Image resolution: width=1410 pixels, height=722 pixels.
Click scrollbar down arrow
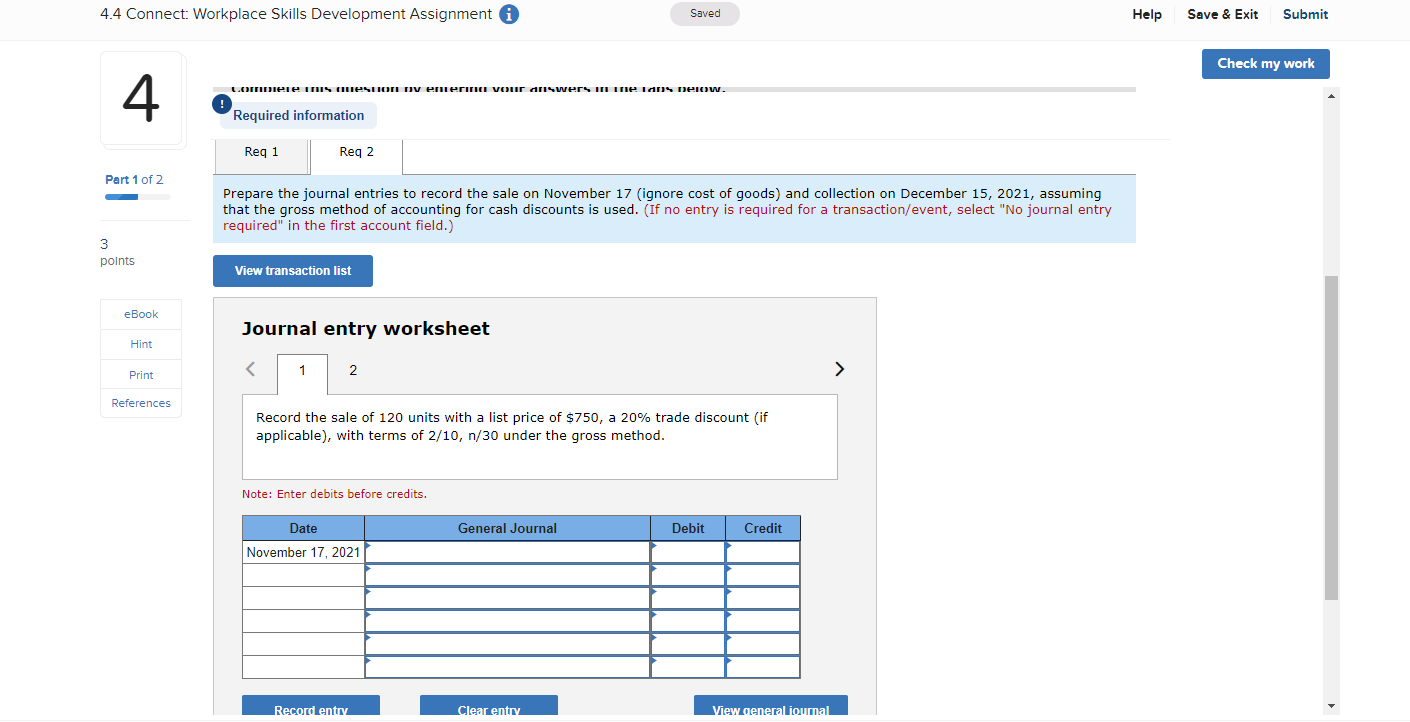coord(1331,706)
